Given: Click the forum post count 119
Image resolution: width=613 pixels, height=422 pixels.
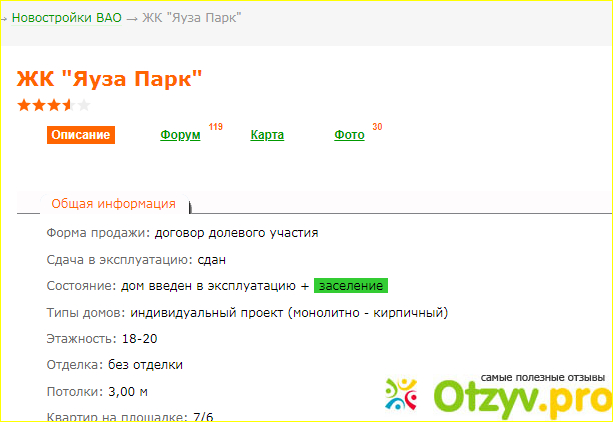Looking at the screenshot, I should click(215, 127).
